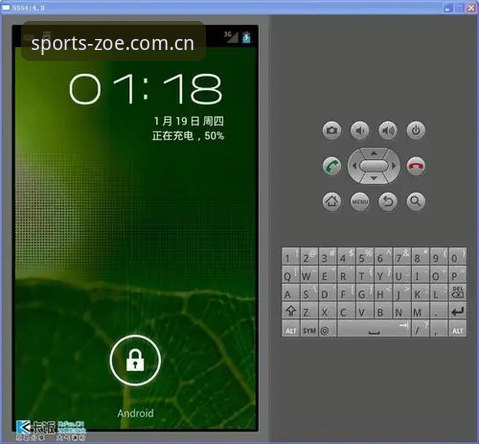
Task: Toggle the shift key on keyboard
Action: pos(290,311)
